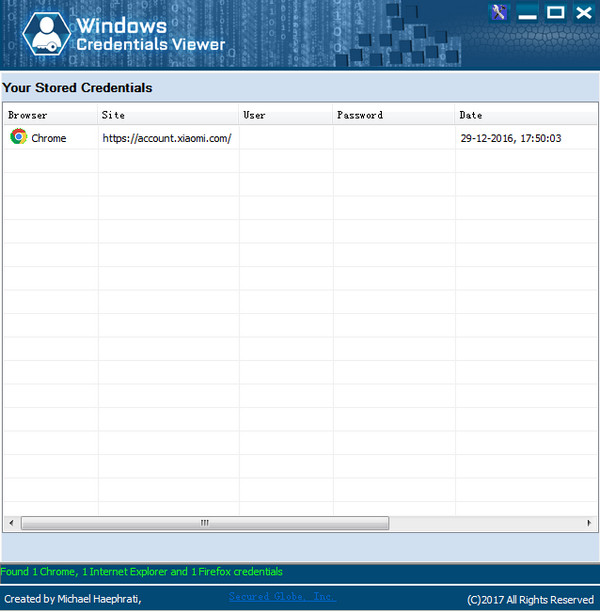Image resolution: width=600 pixels, height=612 pixels.
Task: Click the horizontal scrollbar thumb
Action: [205, 523]
